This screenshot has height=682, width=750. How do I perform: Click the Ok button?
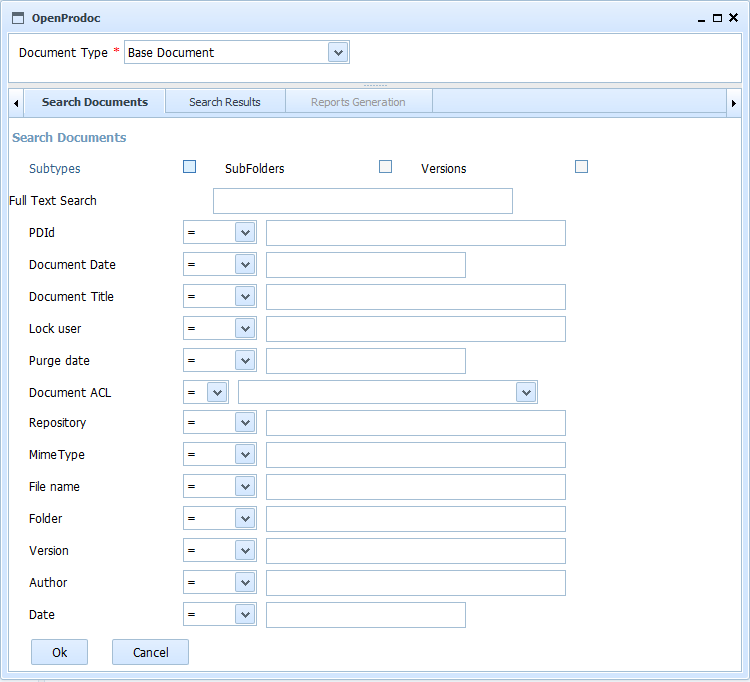tap(59, 652)
